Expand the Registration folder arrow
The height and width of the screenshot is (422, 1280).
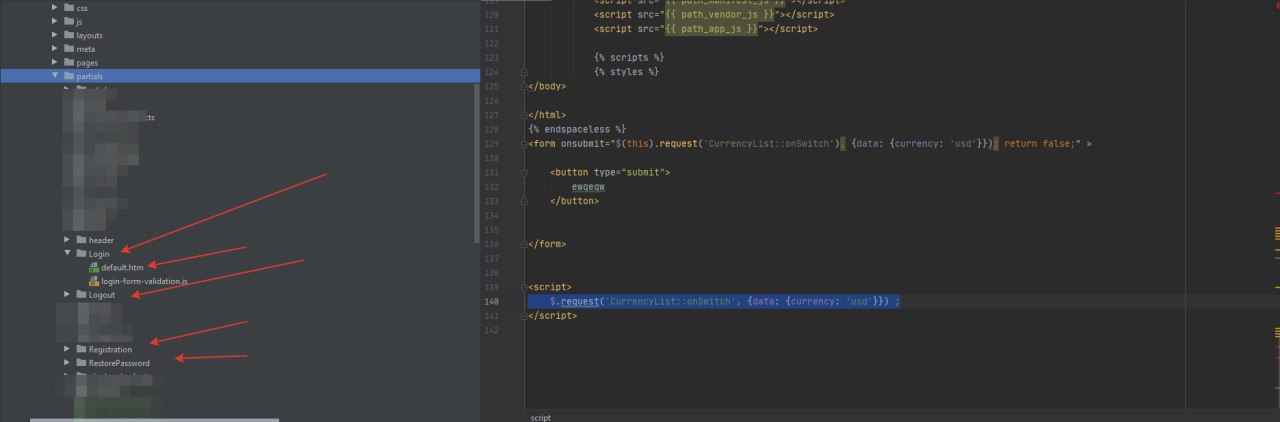click(x=68, y=349)
